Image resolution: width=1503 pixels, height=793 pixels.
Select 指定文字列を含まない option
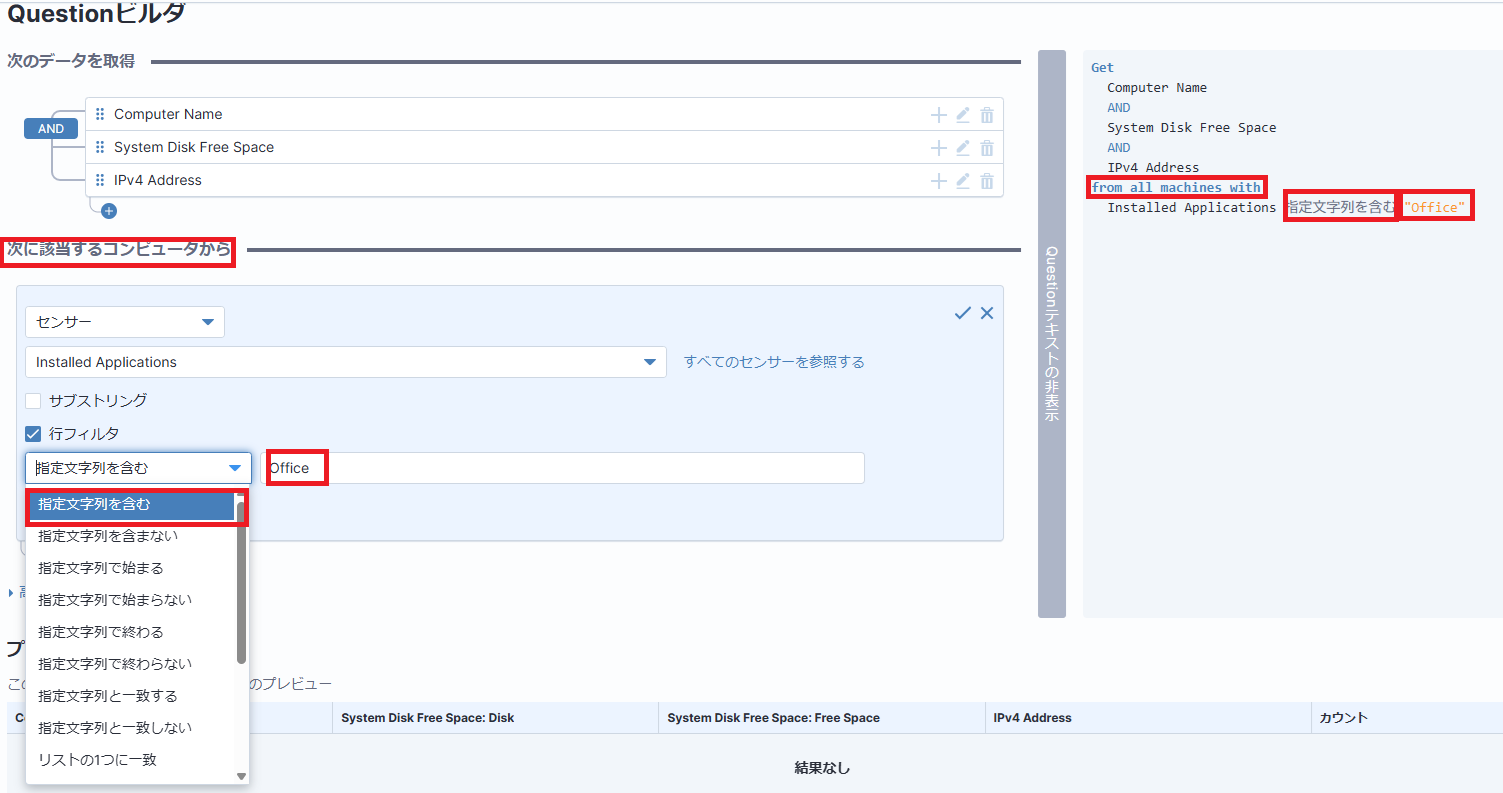click(x=131, y=536)
